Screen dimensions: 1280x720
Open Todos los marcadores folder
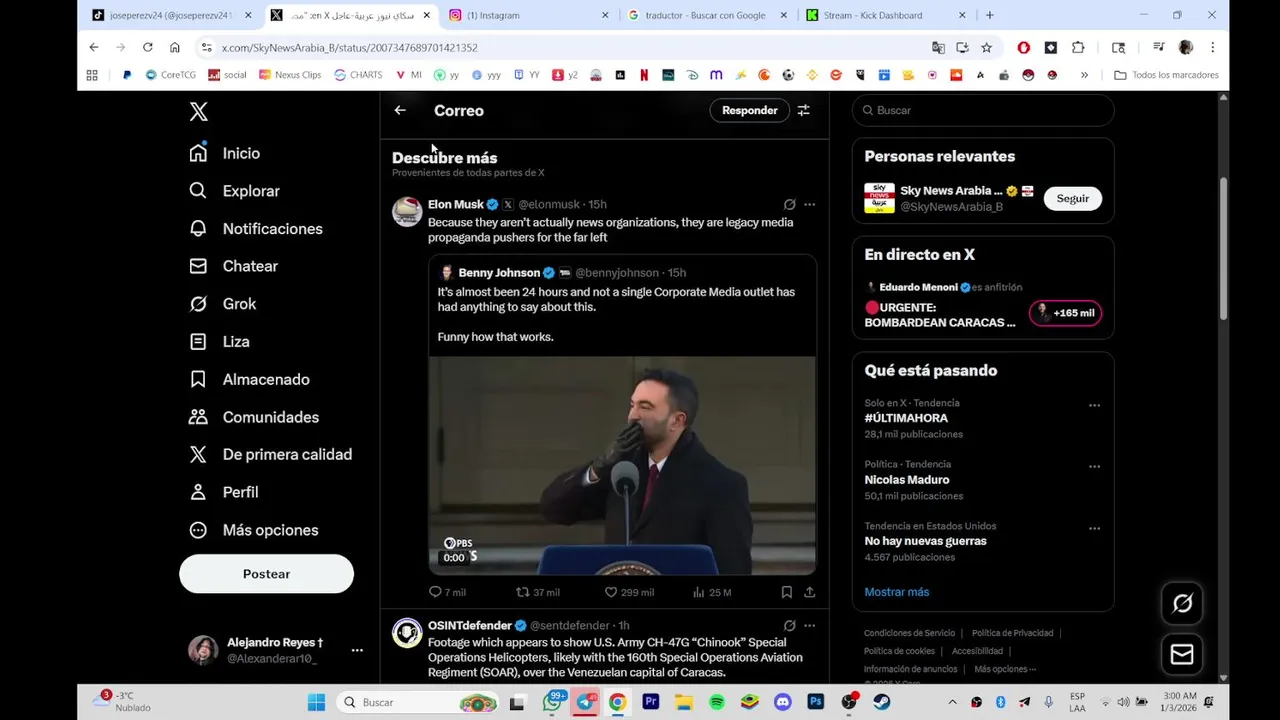[1166, 75]
